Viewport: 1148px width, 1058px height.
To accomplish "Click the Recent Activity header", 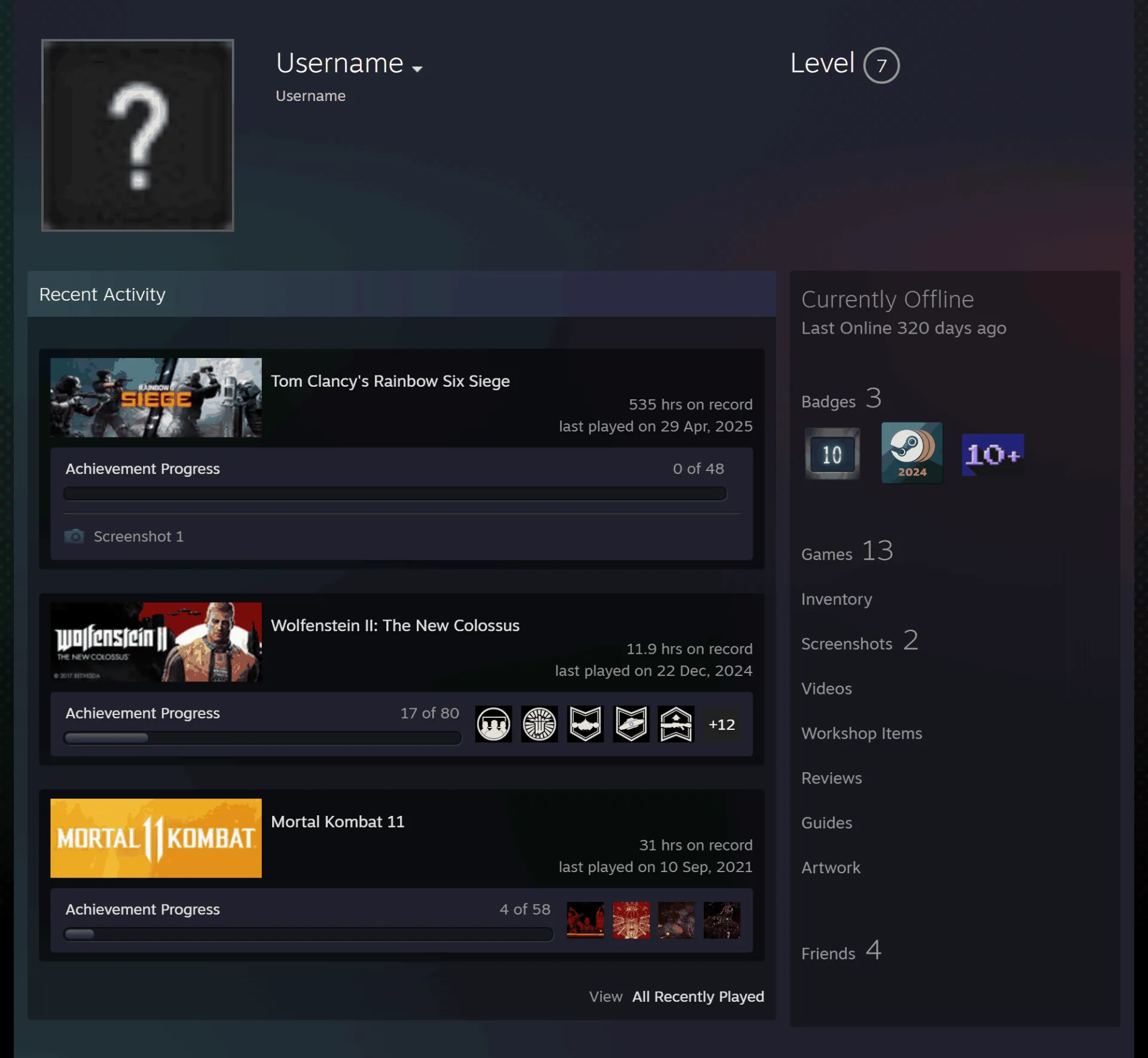I will 402,294.
